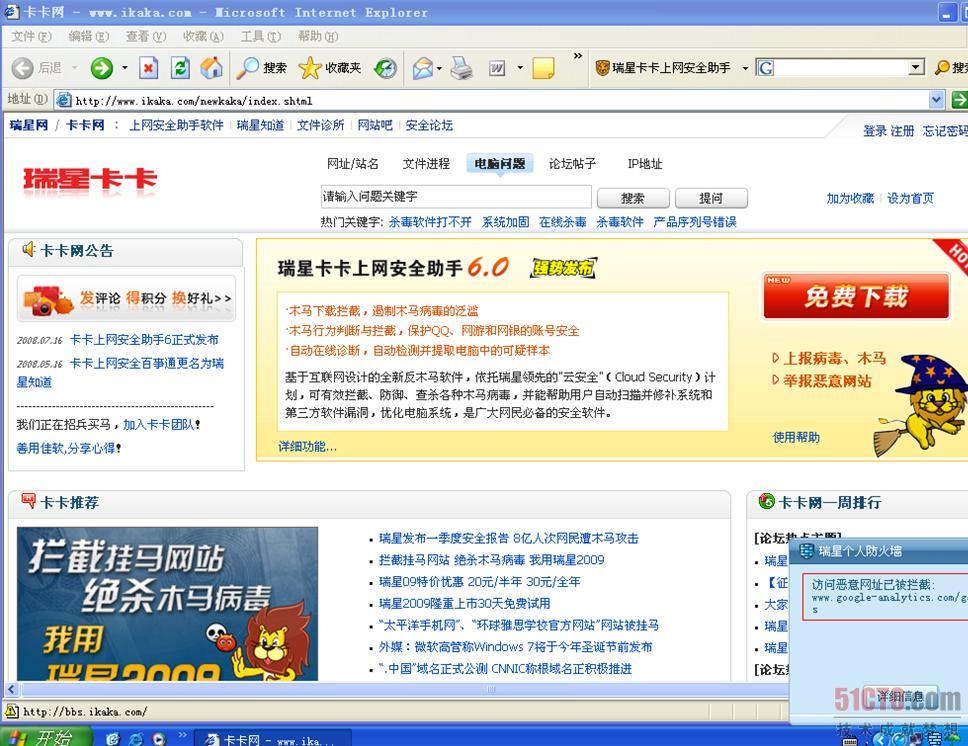Image resolution: width=968 pixels, height=746 pixels.
Task: Expand Rising Kaka security assistant toolbar menu
Action: pos(745,69)
